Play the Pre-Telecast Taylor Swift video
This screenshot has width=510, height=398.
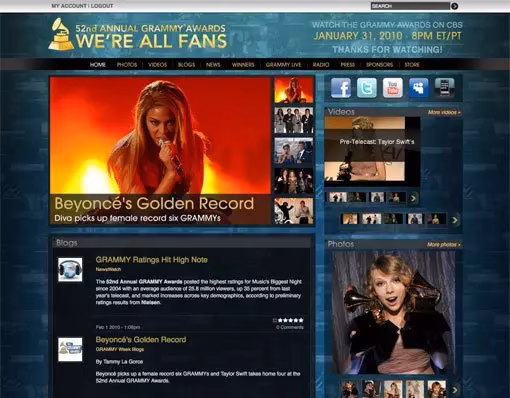pyautogui.click(x=372, y=152)
